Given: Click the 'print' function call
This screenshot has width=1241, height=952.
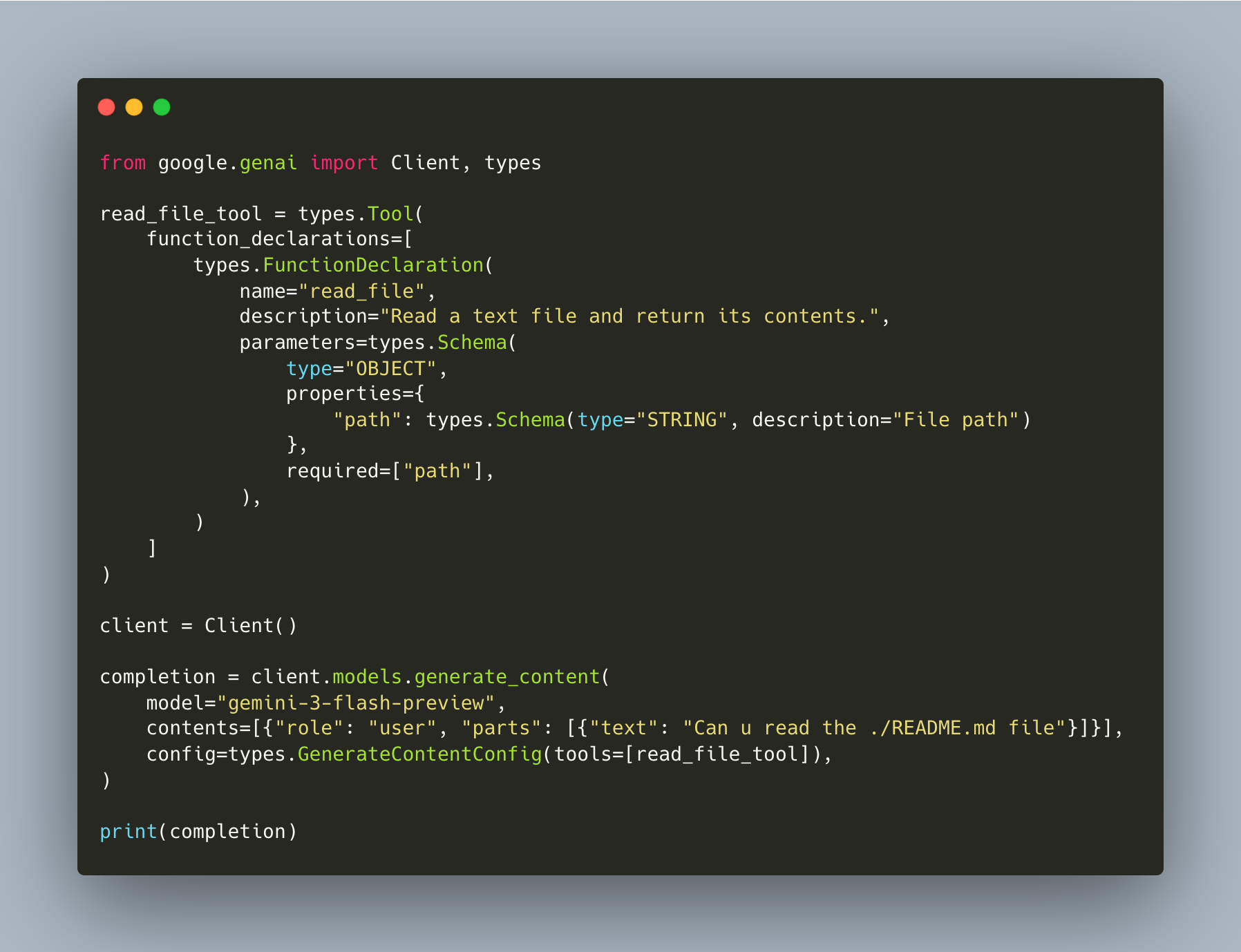Looking at the screenshot, I should tap(129, 832).
